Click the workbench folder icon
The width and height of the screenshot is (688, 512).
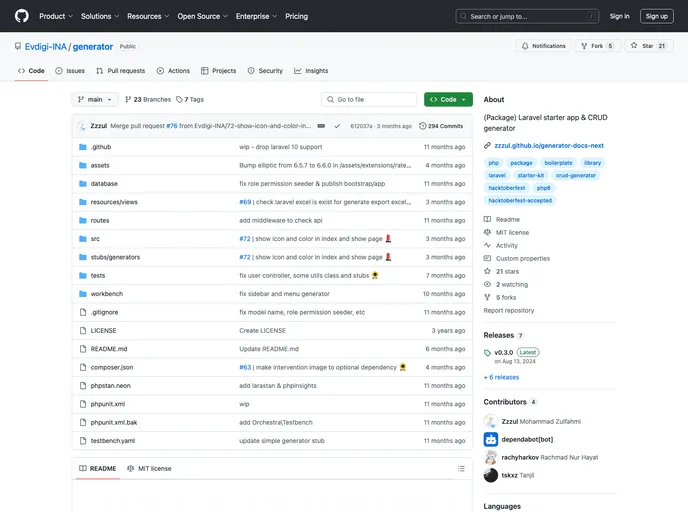pyautogui.click(x=82, y=294)
